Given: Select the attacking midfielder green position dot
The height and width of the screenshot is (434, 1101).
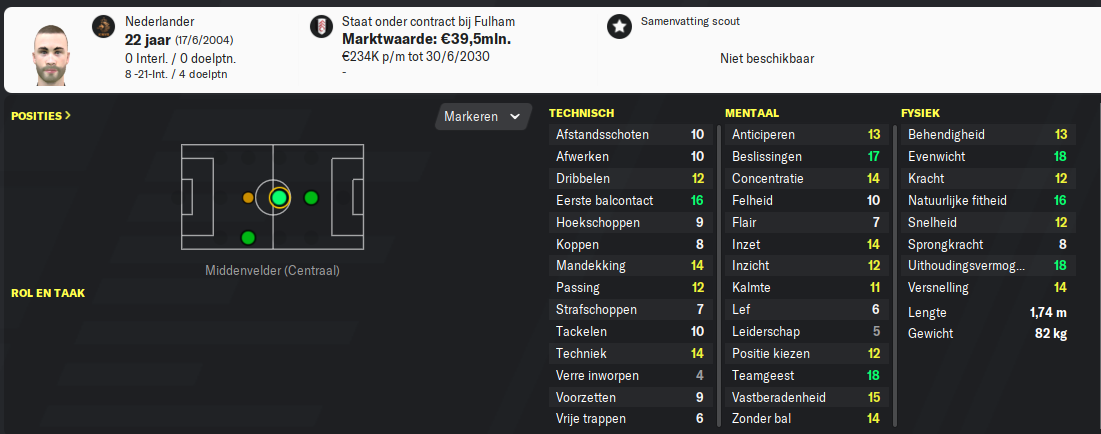Looking at the screenshot, I should pyautogui.click(x=311, y=198).
